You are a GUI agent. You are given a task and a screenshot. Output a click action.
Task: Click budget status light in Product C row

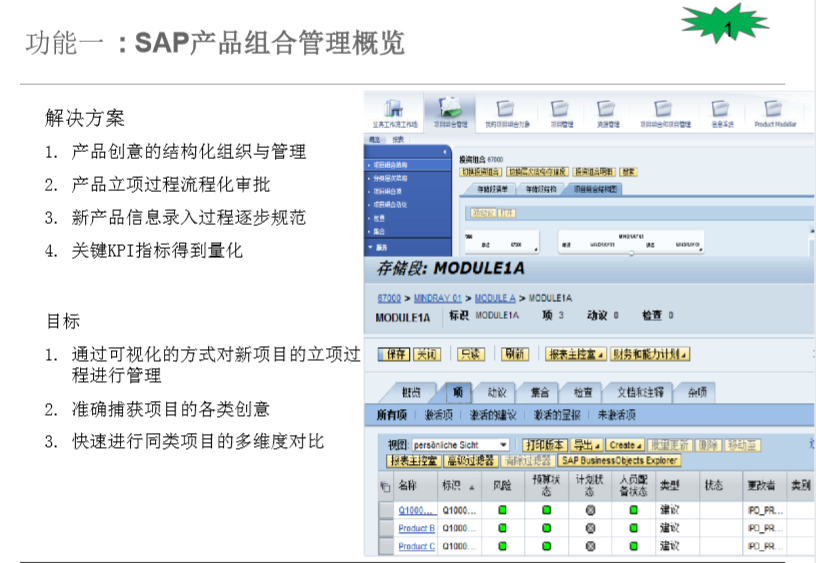click(x=546, y=546)
